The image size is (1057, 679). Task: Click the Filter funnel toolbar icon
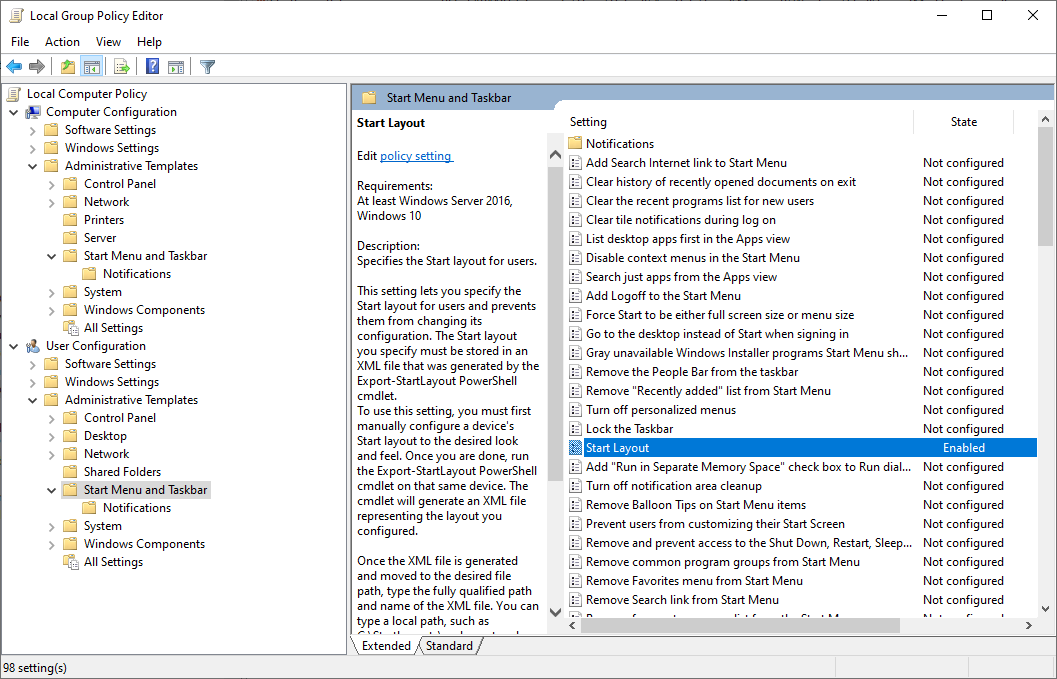[208, 67]
